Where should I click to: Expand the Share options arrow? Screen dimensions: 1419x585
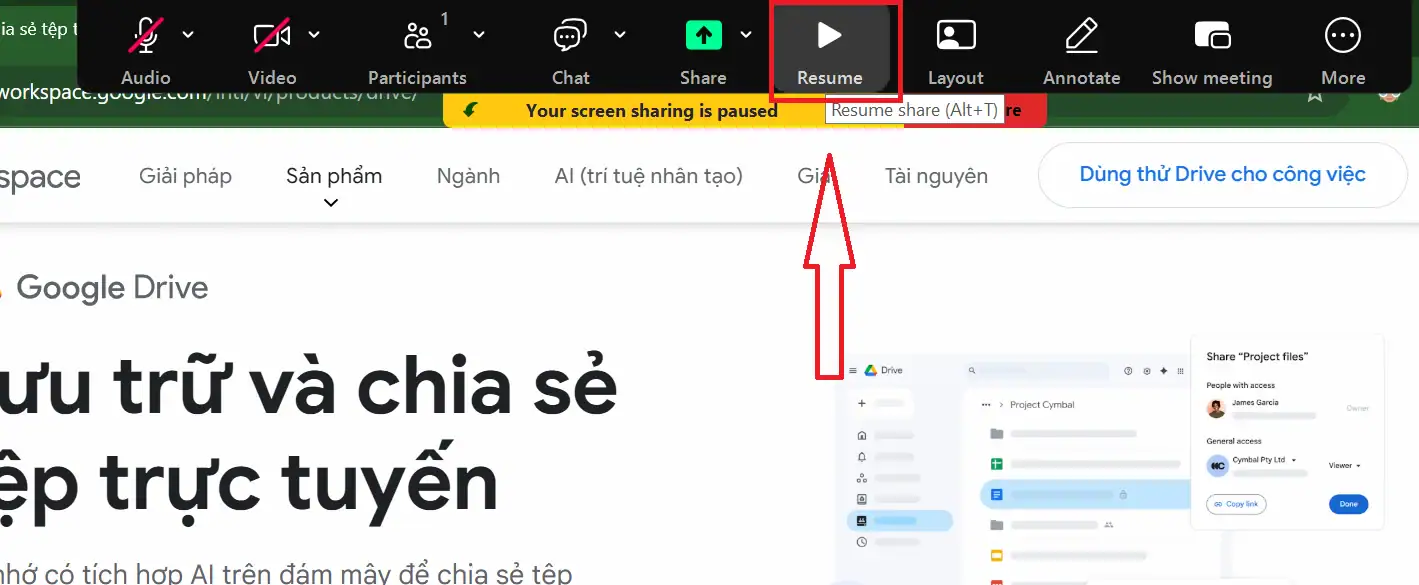pyautogui.click(x=746, y=35)
